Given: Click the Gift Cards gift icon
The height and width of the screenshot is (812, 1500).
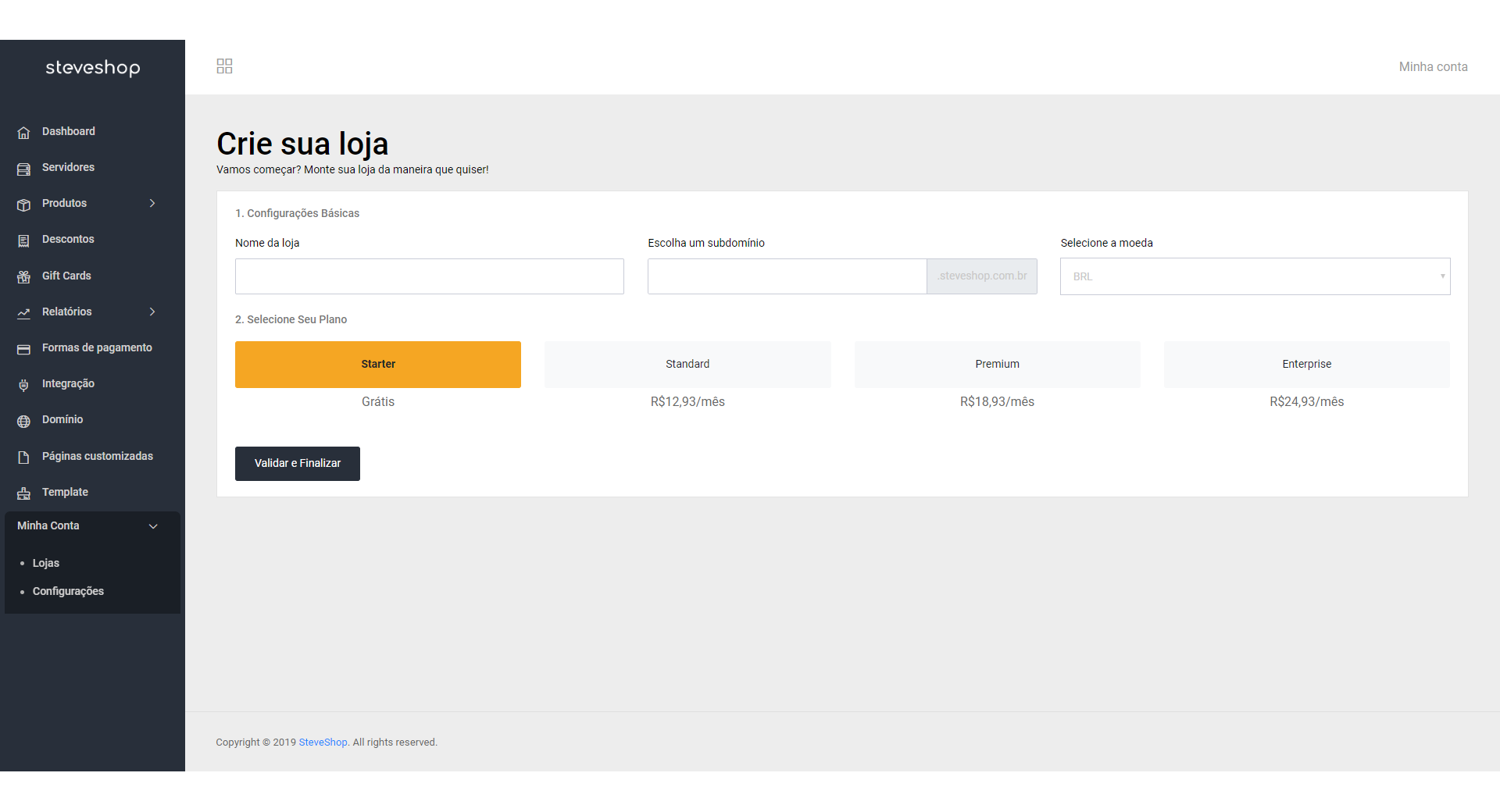Looking at the screenshot, I should coord(23,276).
